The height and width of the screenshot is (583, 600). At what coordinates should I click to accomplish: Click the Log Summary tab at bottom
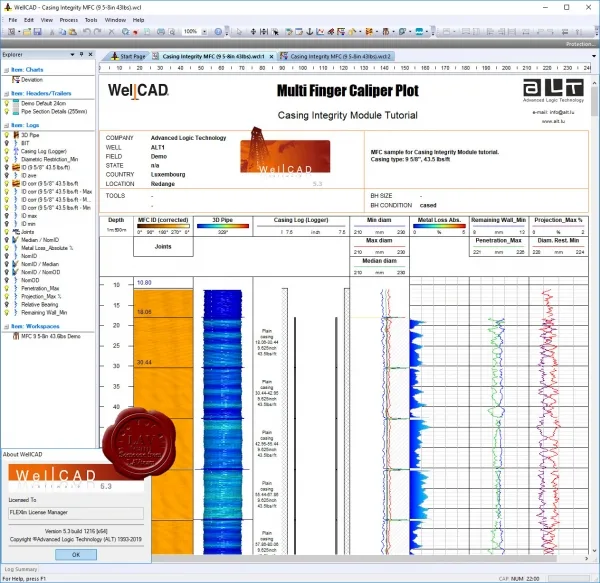click(x=21, y=569)
